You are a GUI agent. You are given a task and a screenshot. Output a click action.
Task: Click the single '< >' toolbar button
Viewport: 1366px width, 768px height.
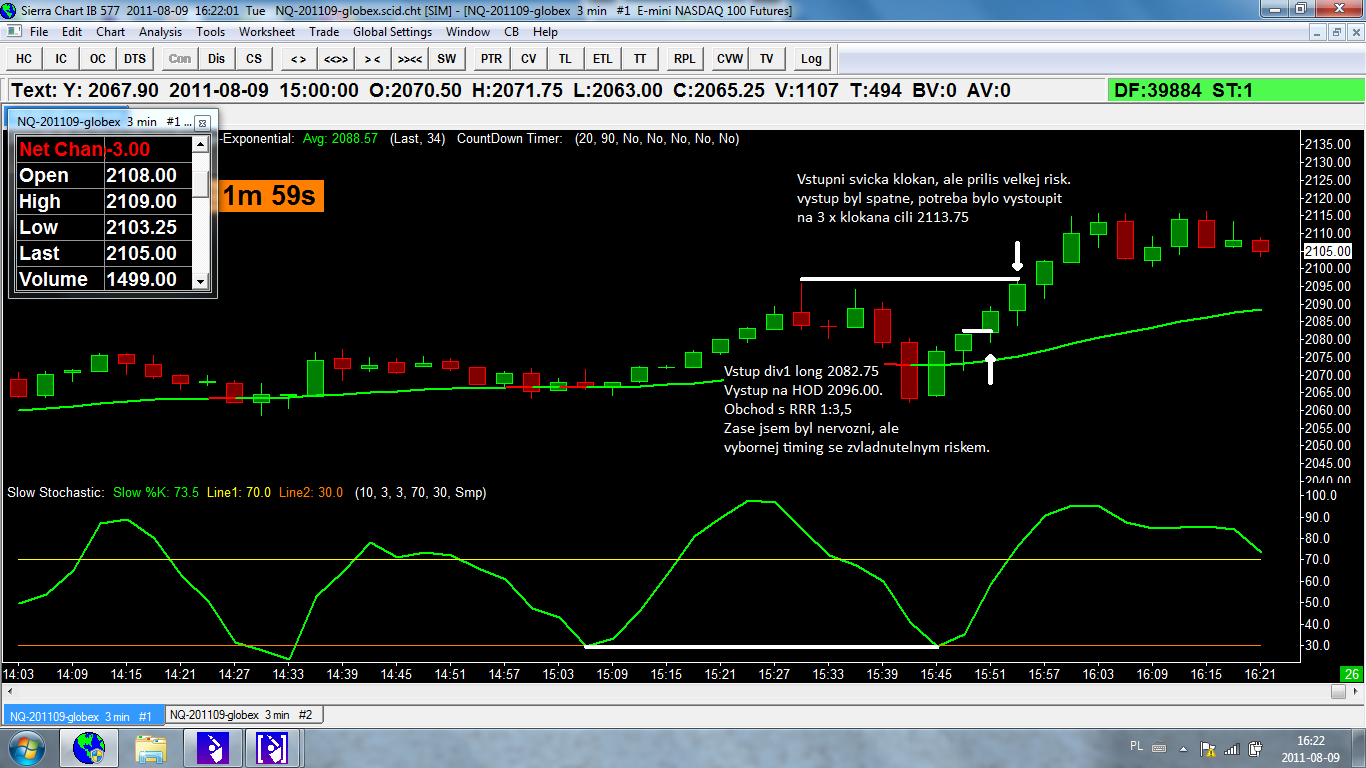point(298,59)
